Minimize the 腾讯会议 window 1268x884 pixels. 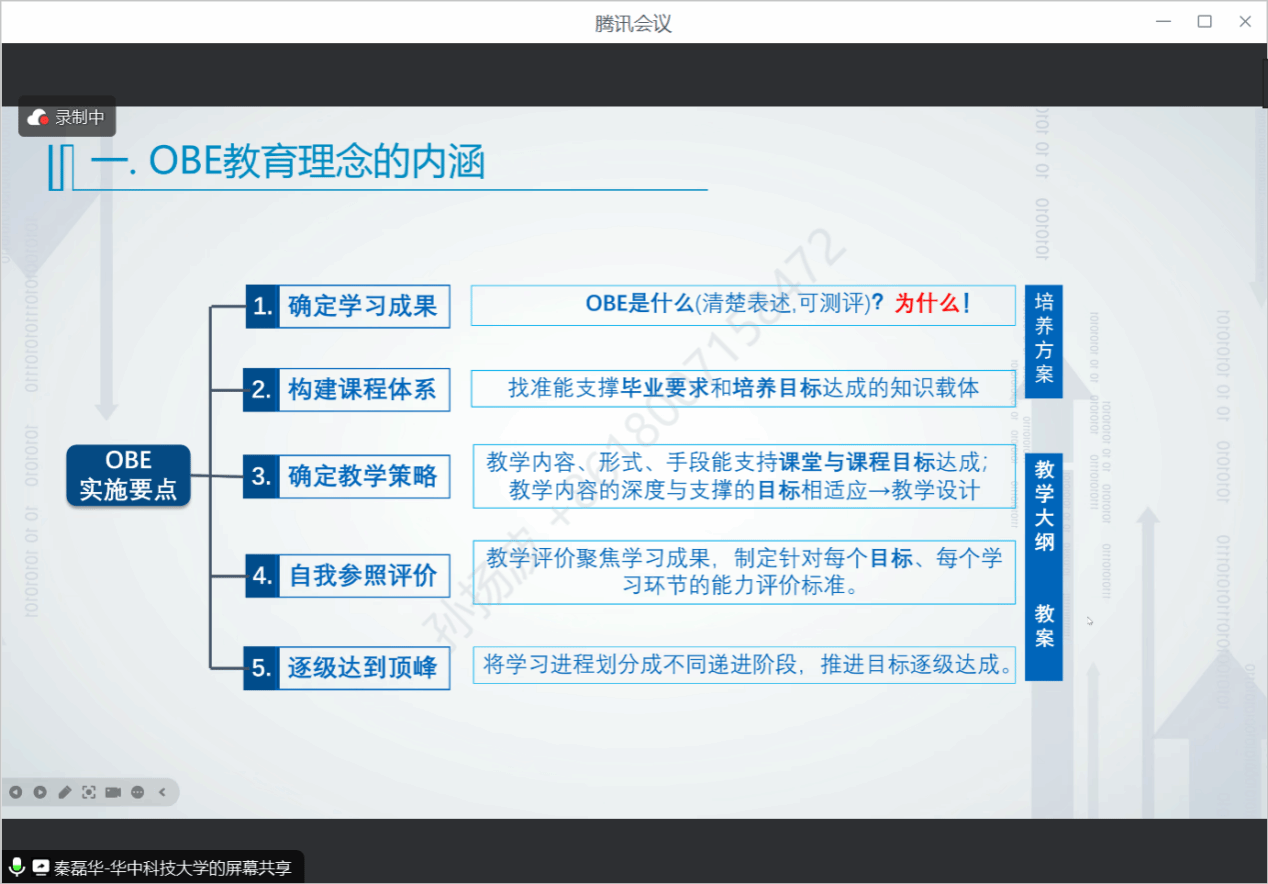pos(1164,22)
